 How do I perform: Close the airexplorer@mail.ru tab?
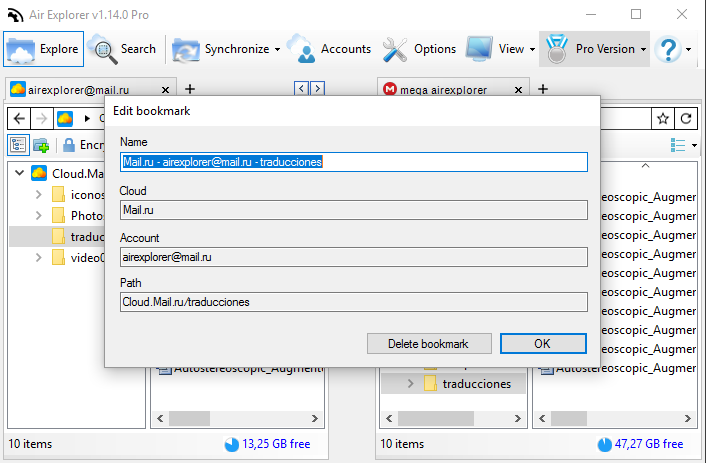pyautogui.click(x=165, y=90)
